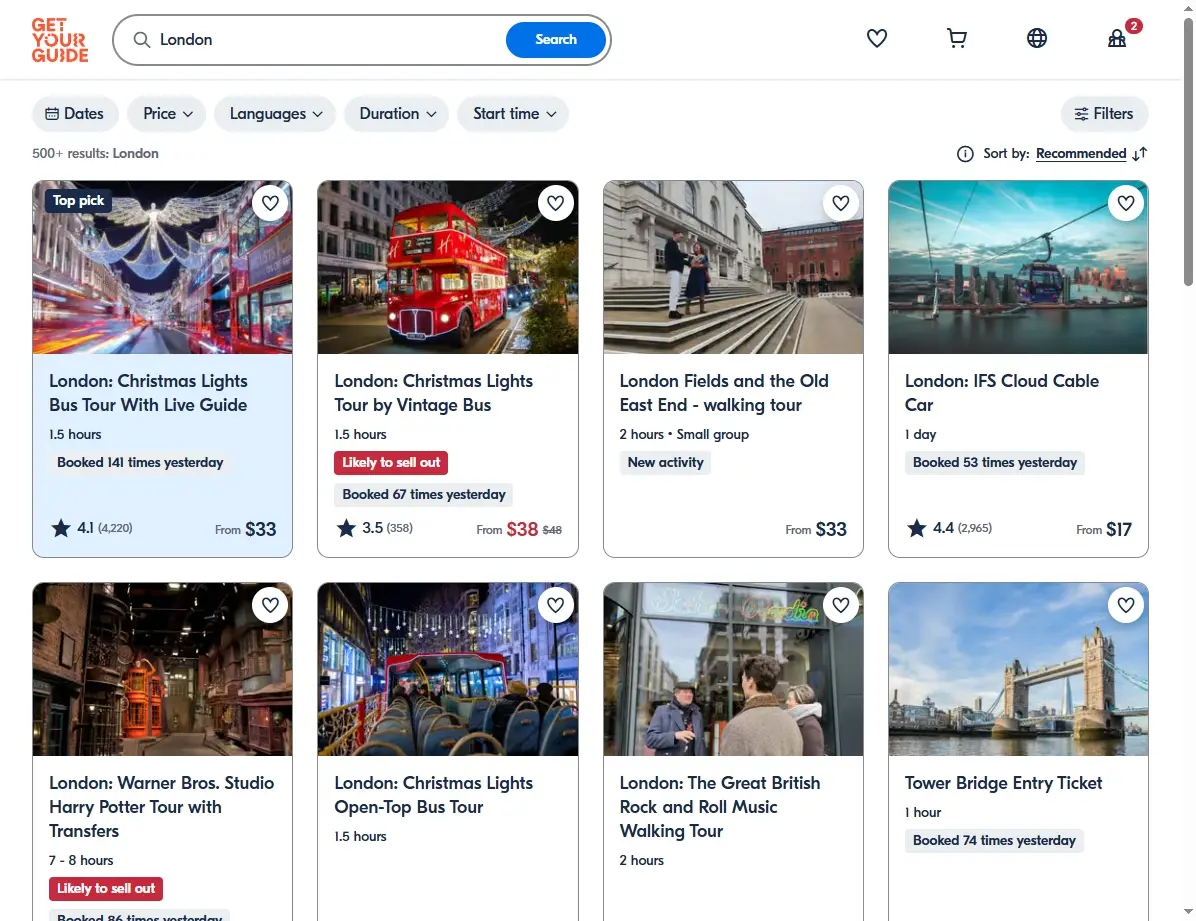1196x921 pixels.
Task: Click the Diagon Alley studio photo
Action: point(162,669)
